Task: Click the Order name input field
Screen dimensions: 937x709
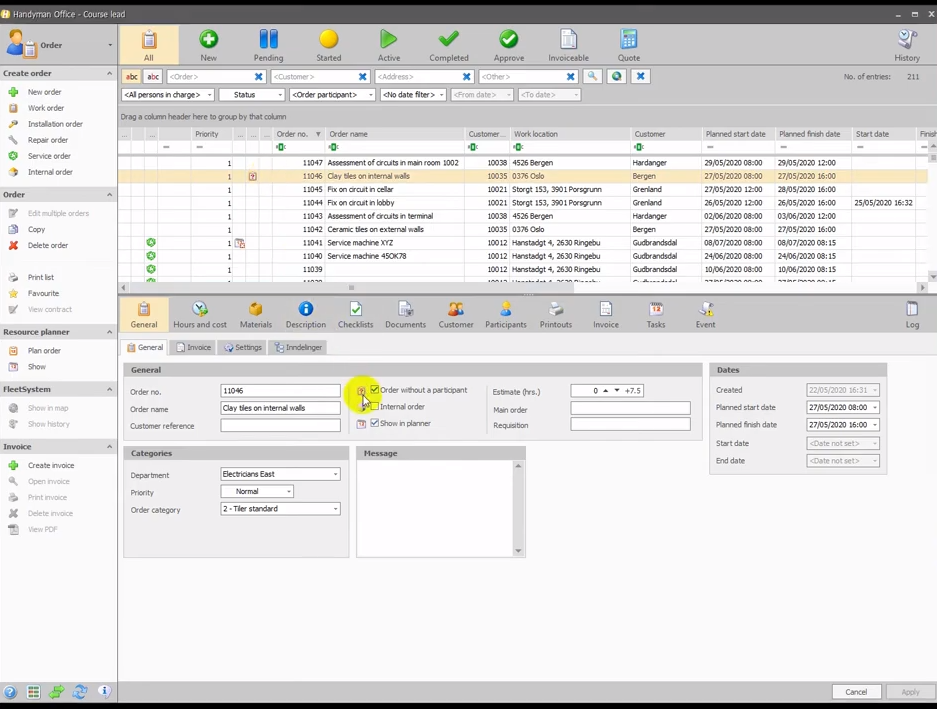Action: point(280,408)
